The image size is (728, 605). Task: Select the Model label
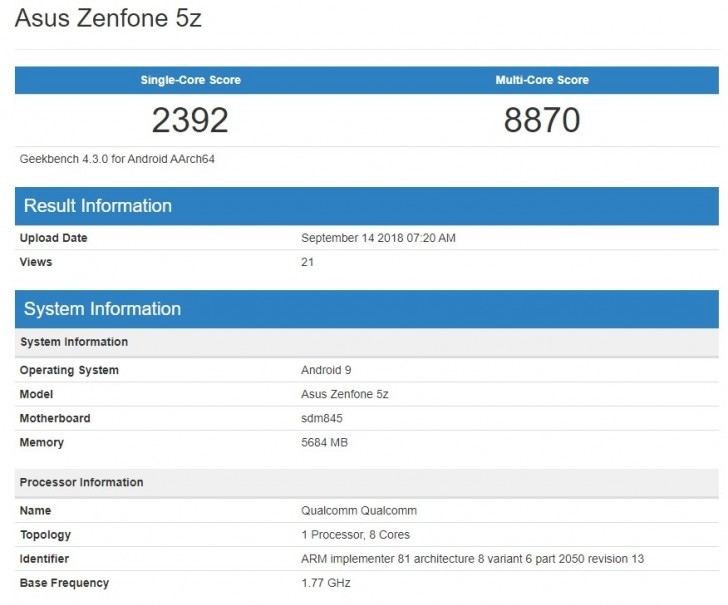[36, 394]
